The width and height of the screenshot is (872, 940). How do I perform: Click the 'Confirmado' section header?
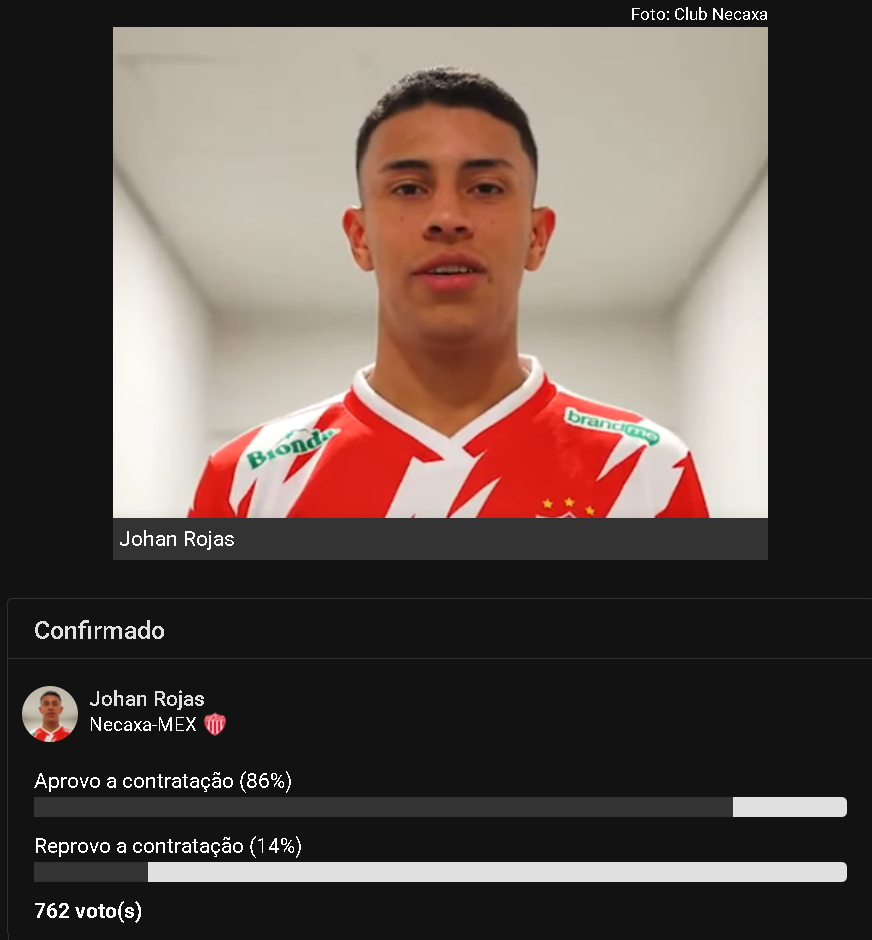pyautogui.click(x=99, y=630)
